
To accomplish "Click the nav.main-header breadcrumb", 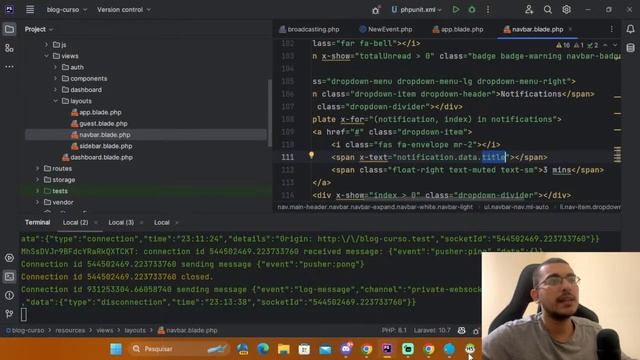I will [x=375, y=207].
